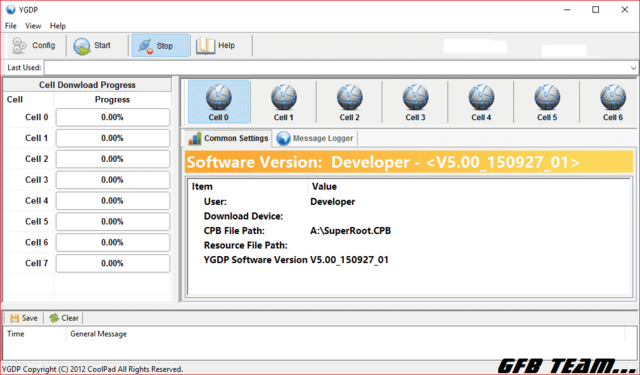Viewport: 640px width, 375px height.
Task: Click the Progress column header
Action: [x=112, y=100]
